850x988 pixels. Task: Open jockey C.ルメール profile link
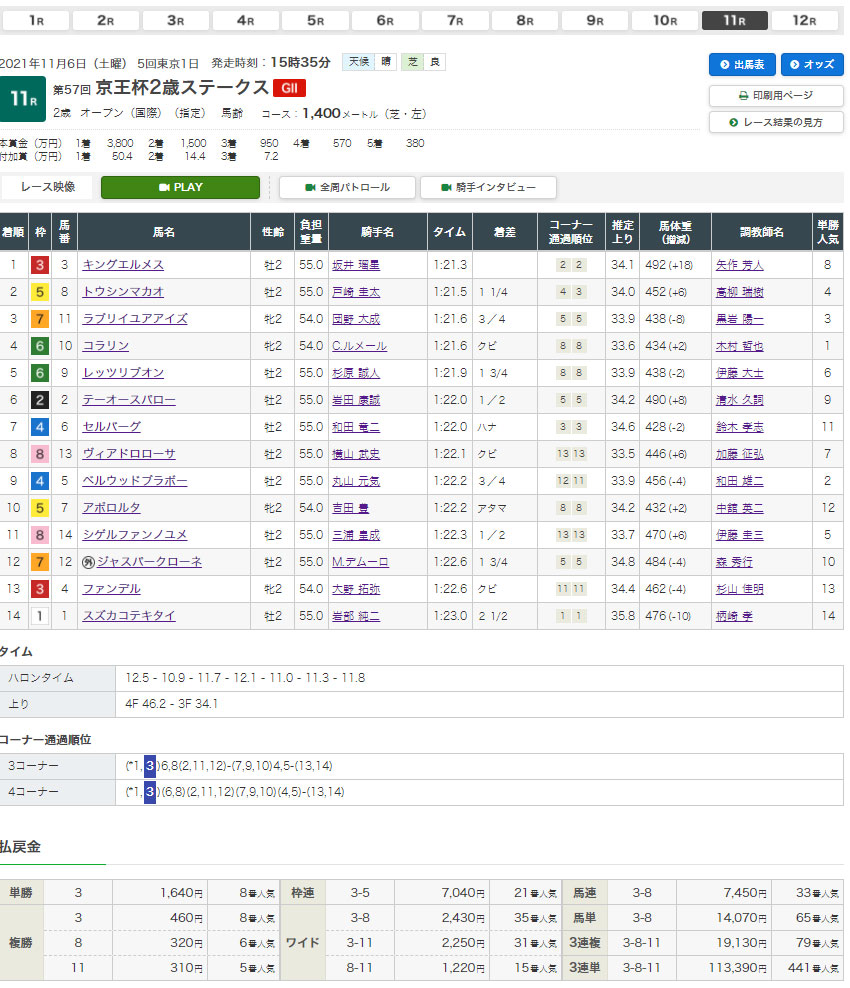point(359,346)
